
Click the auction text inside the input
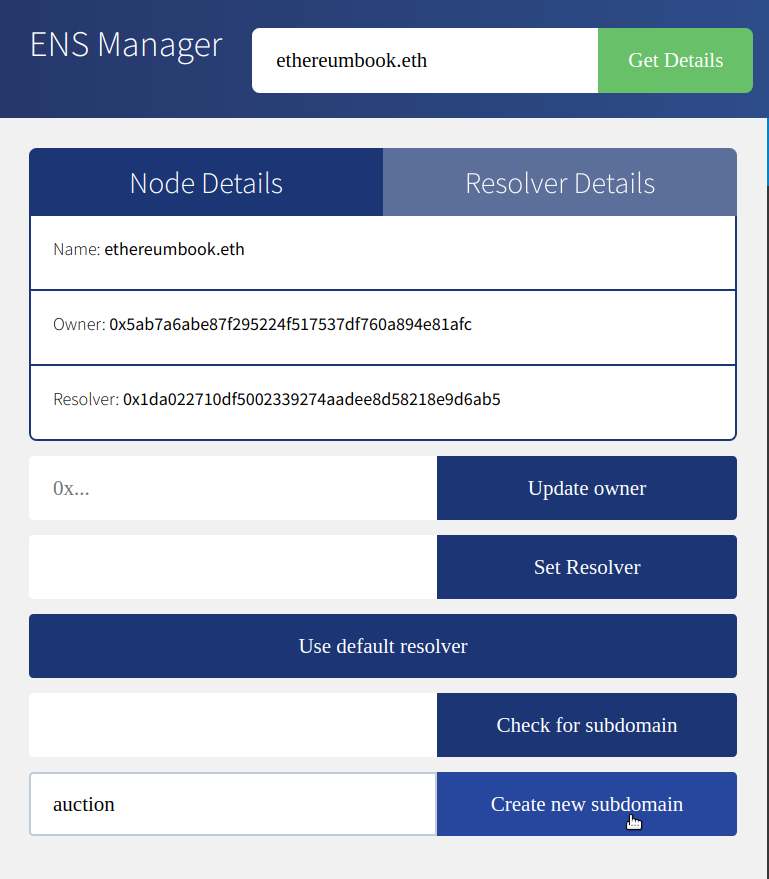tap(84, 804)
